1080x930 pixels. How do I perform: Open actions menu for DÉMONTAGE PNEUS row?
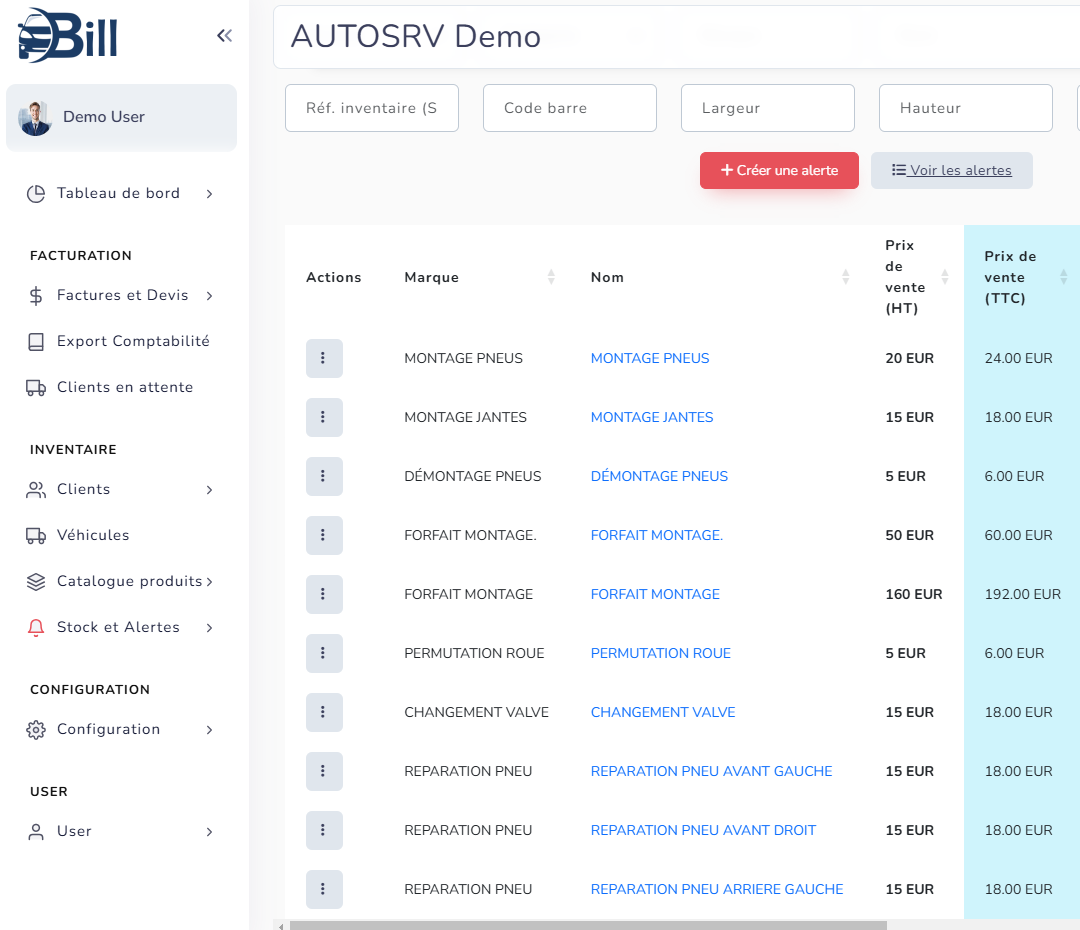(x=324, y=476)
